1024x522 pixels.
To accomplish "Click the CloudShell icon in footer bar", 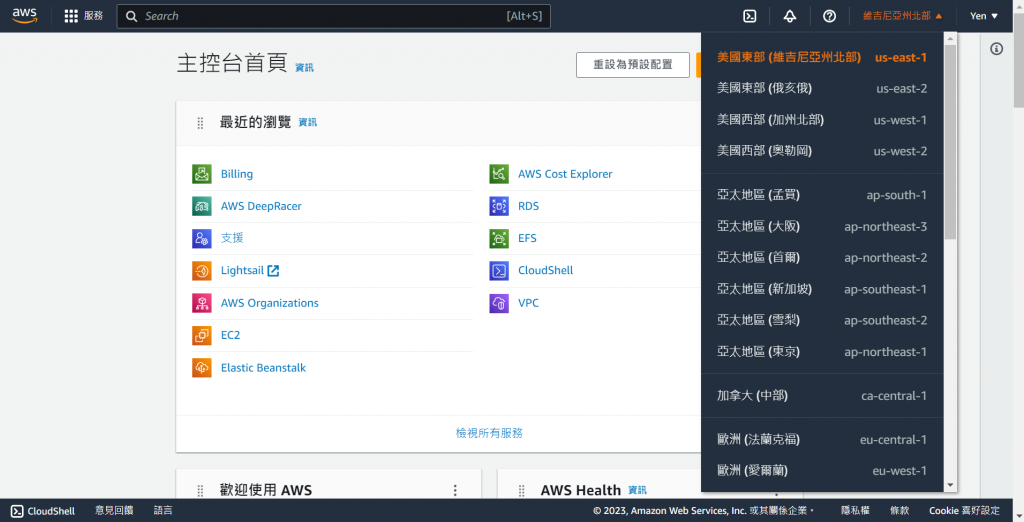I will tap(17, 511).
